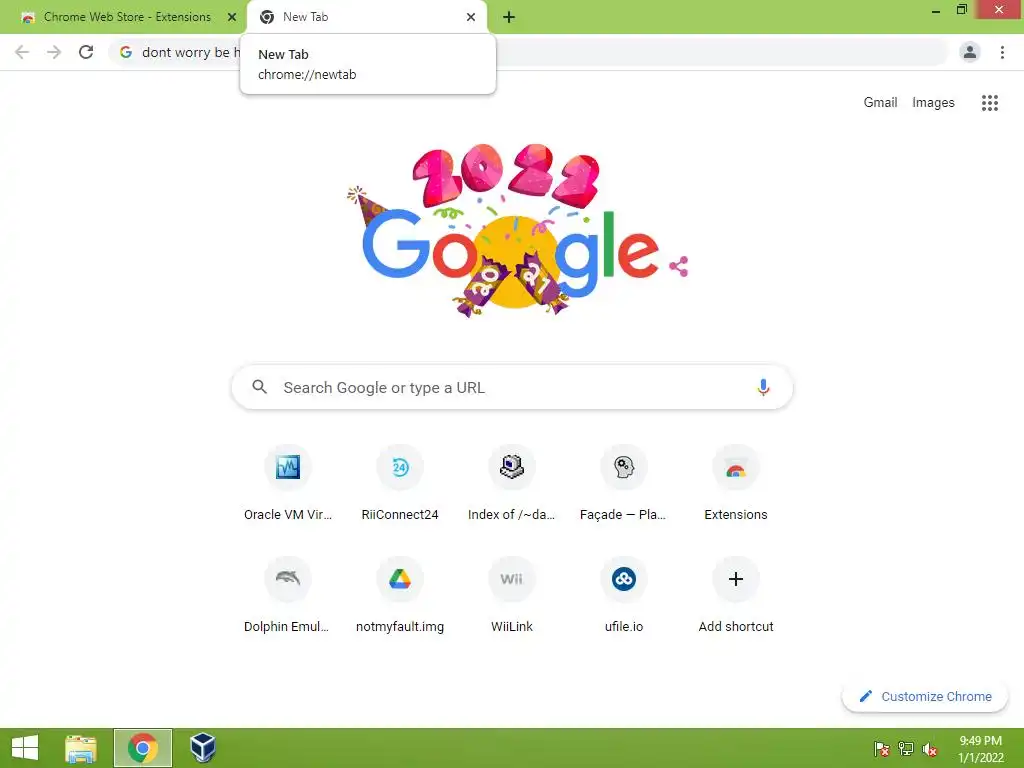
Task: Select the New Tab tab
Action: [x=367, y=17]
